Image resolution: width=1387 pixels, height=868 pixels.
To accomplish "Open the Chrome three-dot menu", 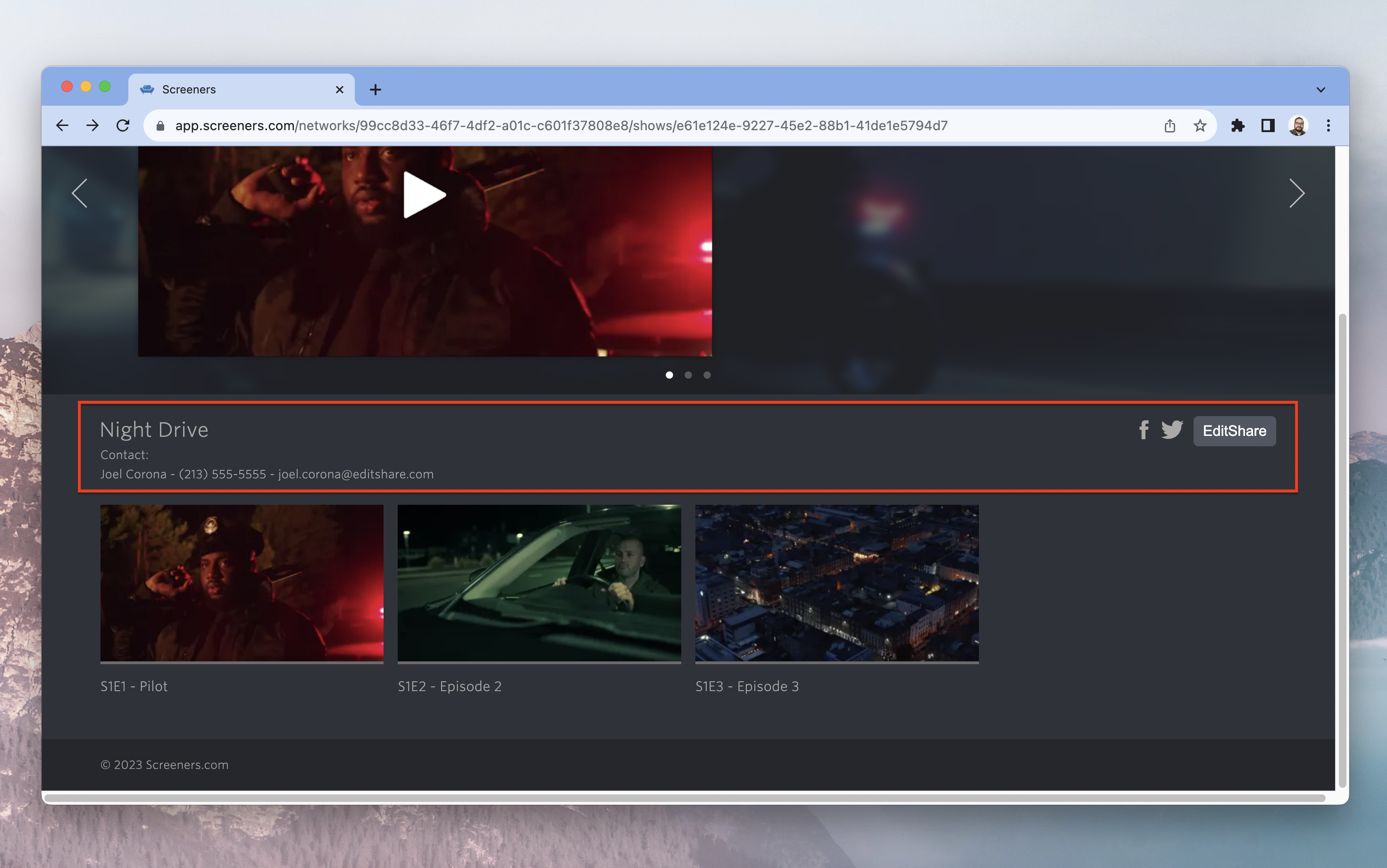I will [1328, 125].
